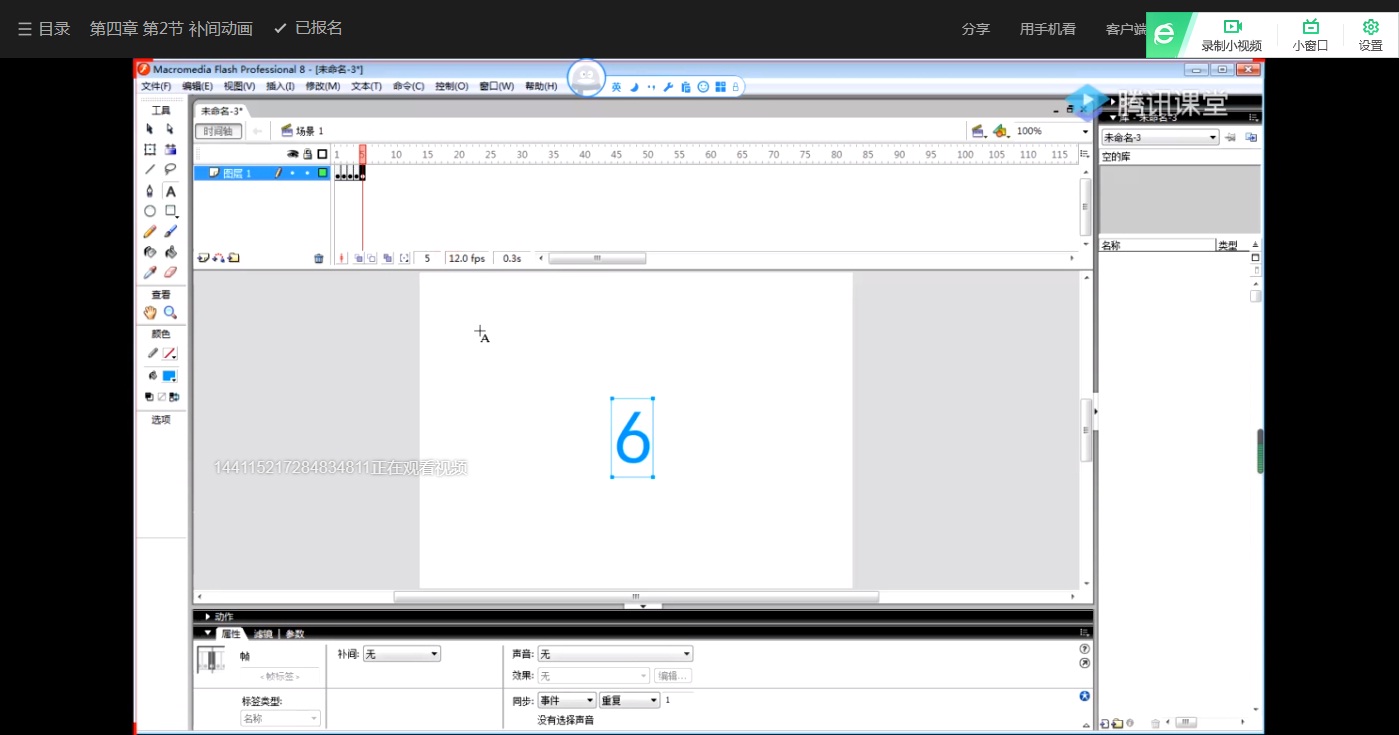The width and height of the screenshot is (1399, 735).
Task: Pick the Eraser tool
Action: tap(170, 271)
